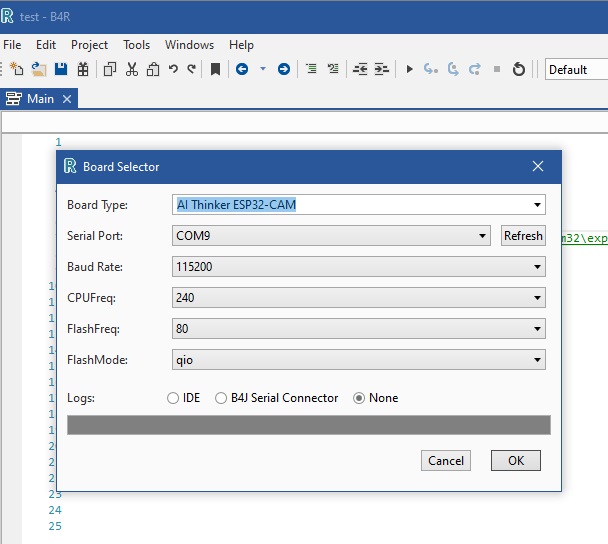Close the Main tab
The height and width of the screenshot is (544, 608).
point(67,99)
